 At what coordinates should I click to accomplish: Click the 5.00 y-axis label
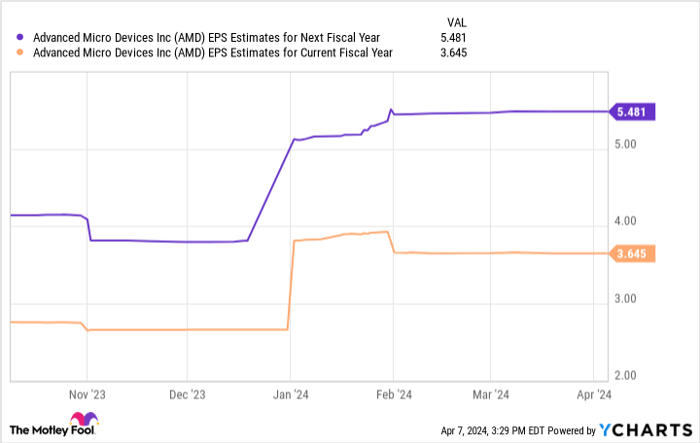tap(627, 146)
